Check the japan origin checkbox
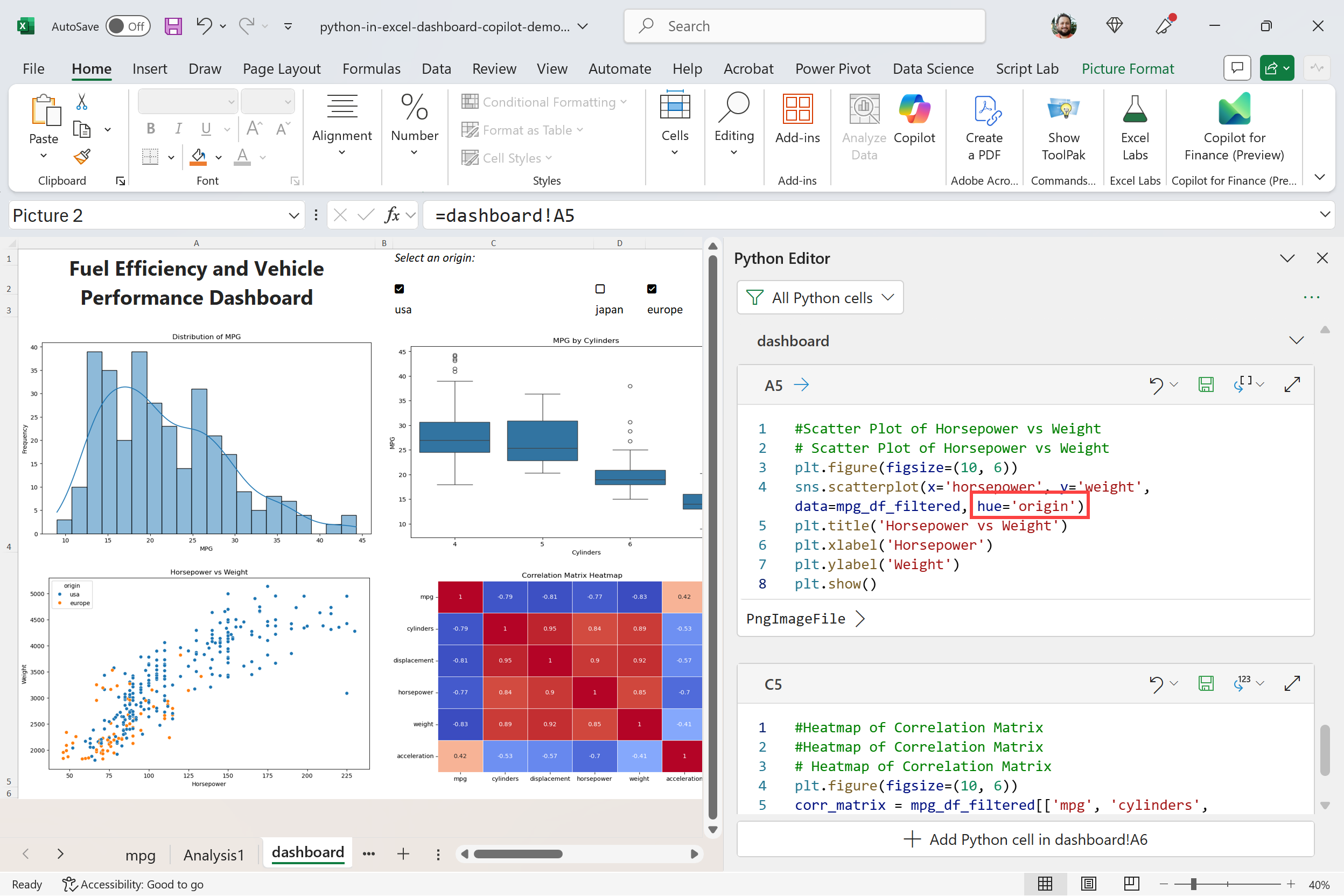Viewport: 1344px width, 896px height. coord(600,289)
